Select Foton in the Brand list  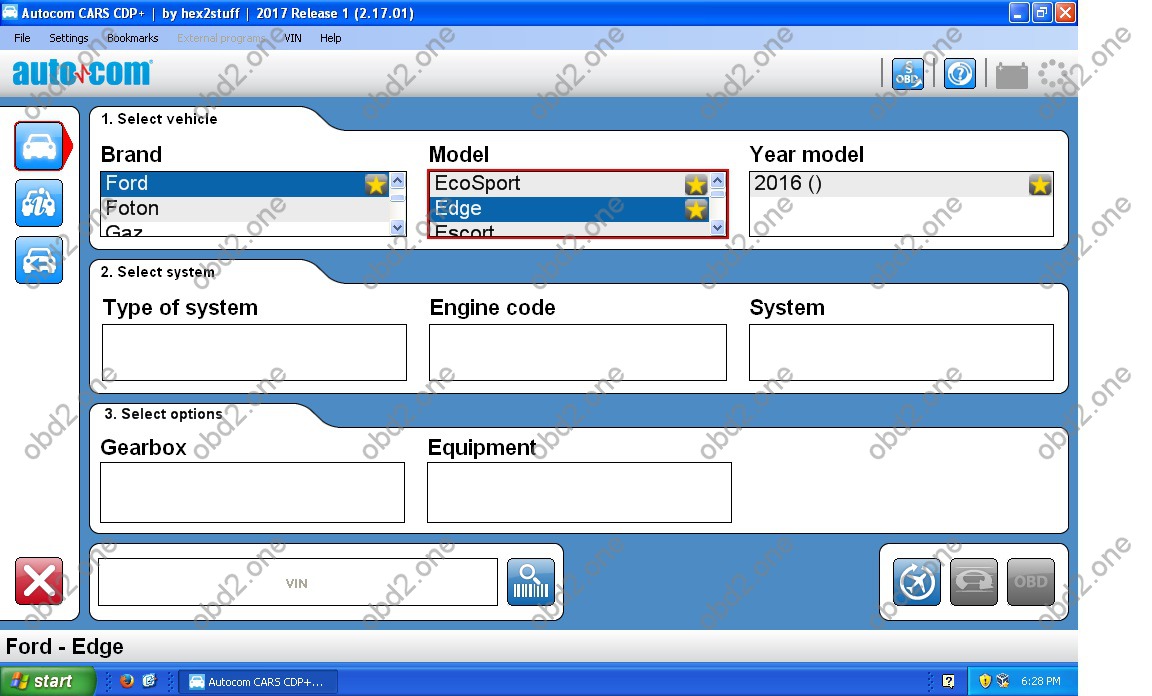tap(245, 209)
